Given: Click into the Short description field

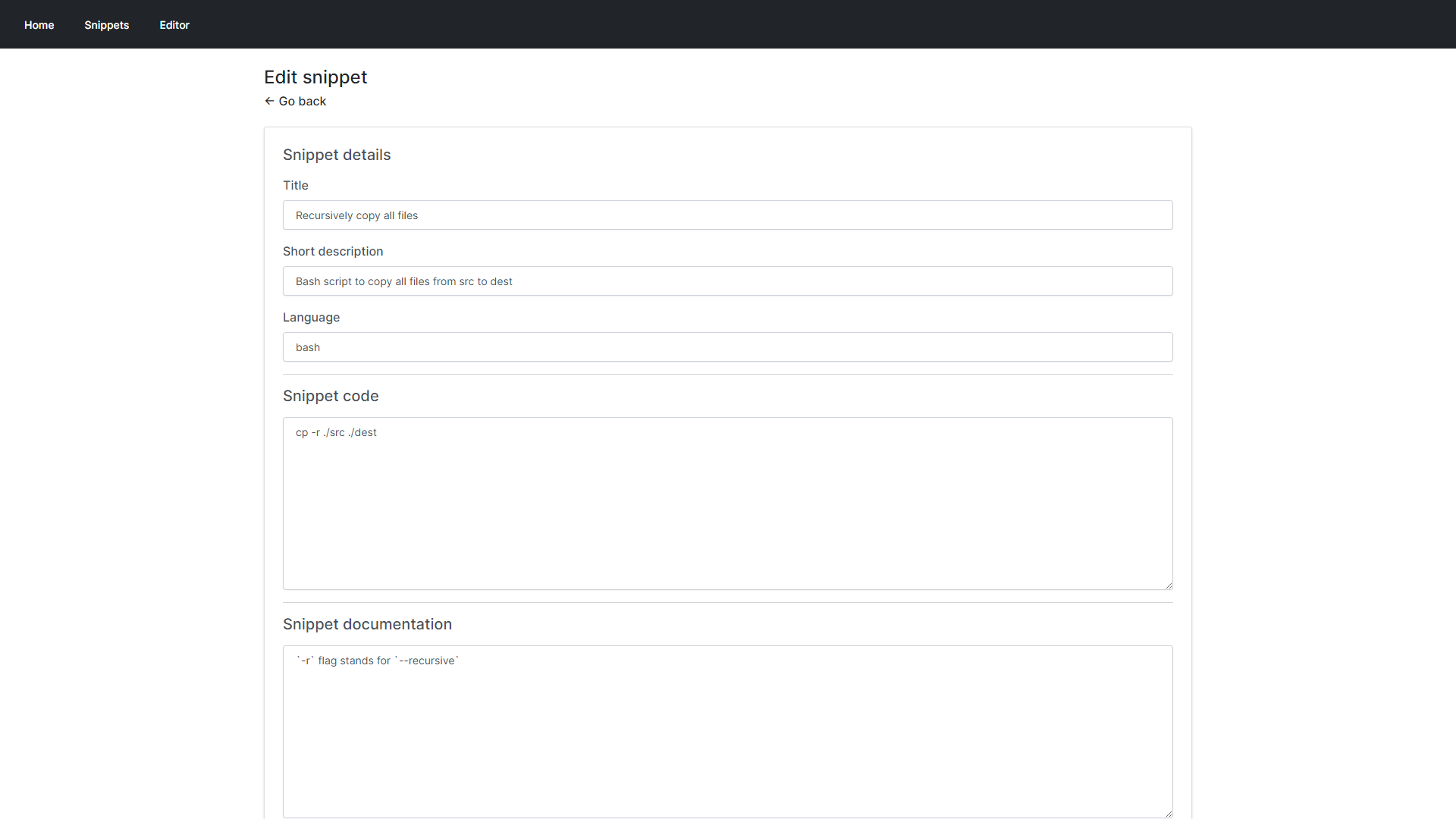Looking at the screenshot, I should [x=727, y=281].
